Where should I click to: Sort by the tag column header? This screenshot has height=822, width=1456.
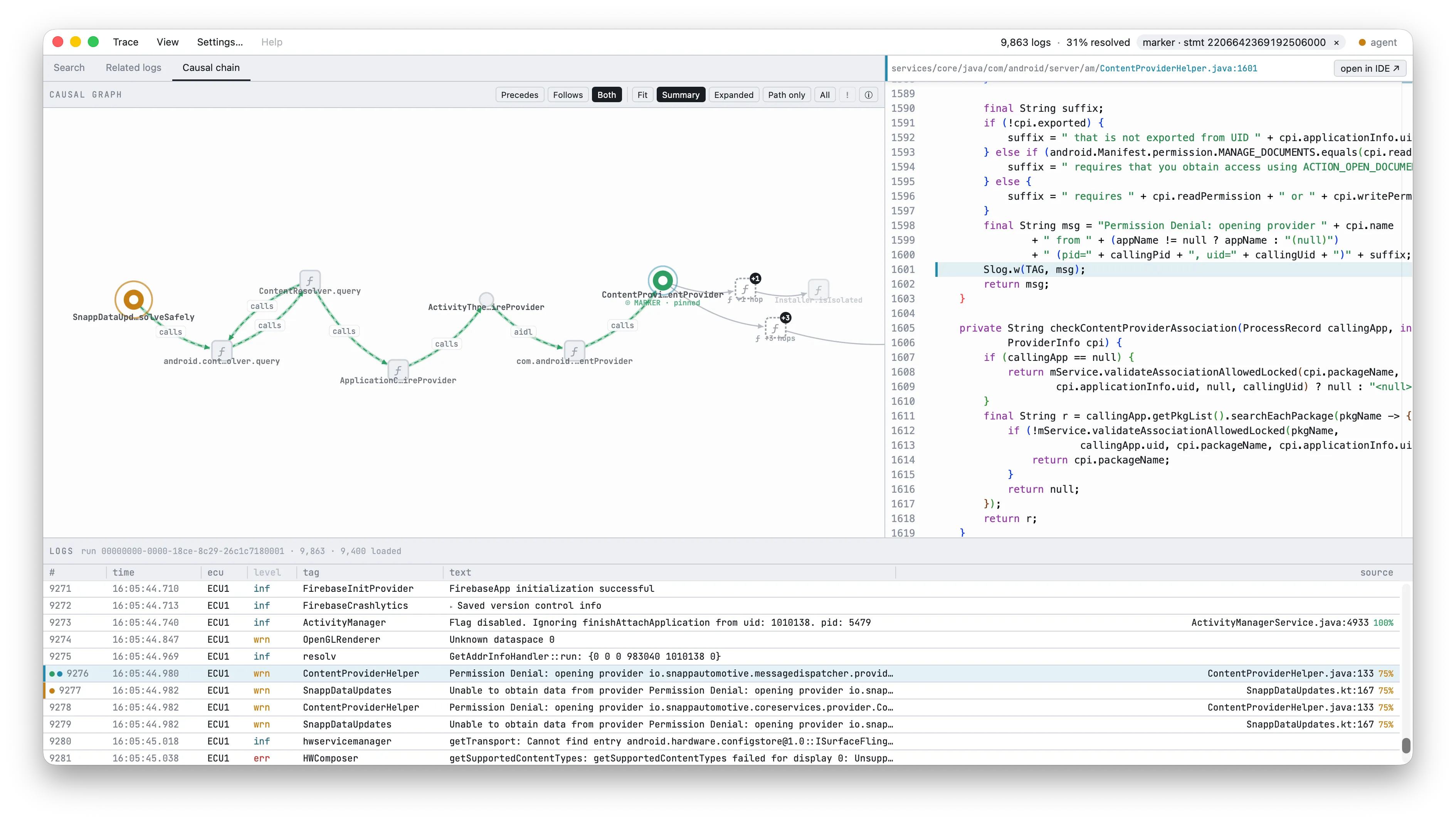coord(311,572)
